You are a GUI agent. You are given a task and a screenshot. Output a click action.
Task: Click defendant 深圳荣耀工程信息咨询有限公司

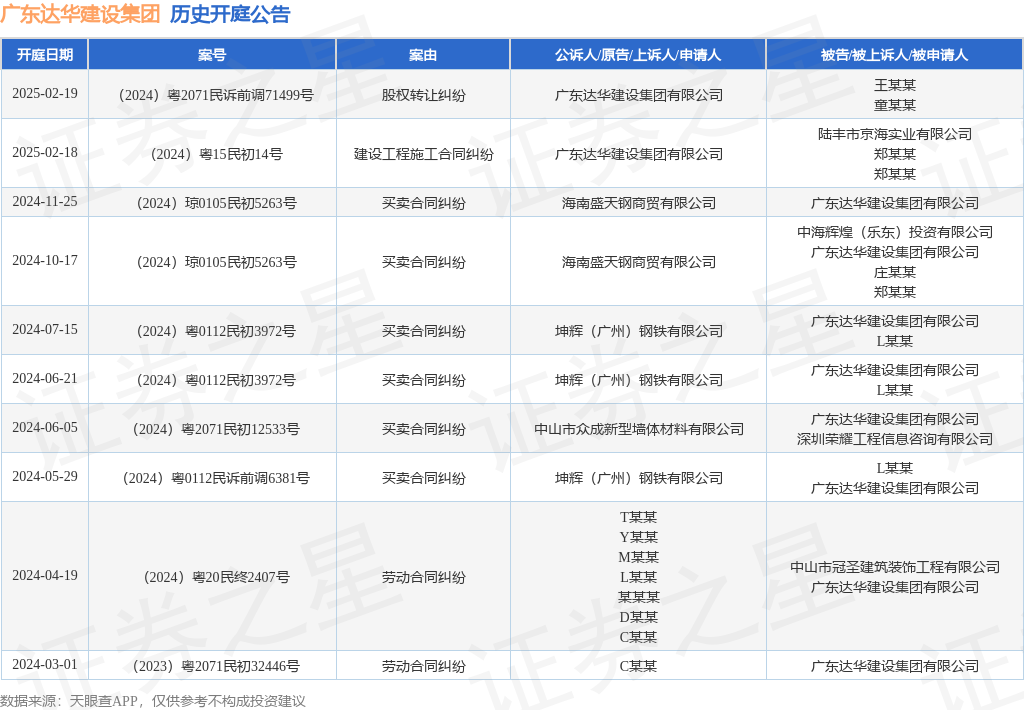coord(895,440)
